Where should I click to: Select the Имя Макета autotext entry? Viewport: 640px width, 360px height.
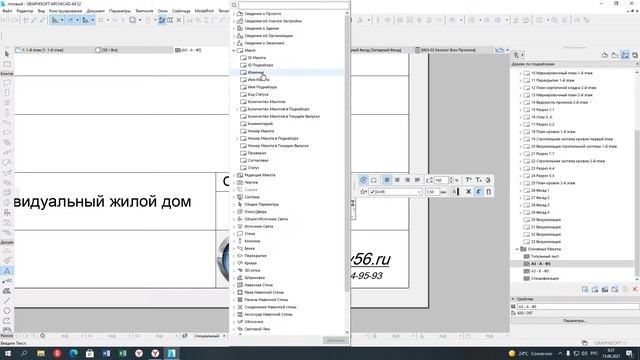pos(258,80)
